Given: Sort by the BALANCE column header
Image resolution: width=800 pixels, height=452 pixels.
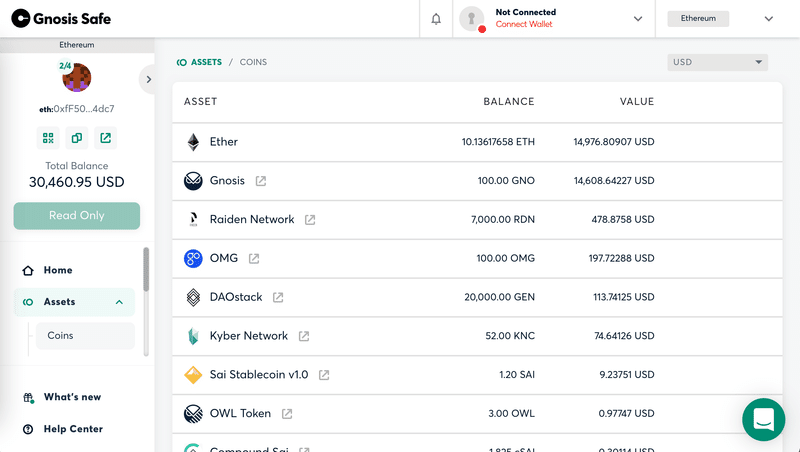Looking at the screenshot, I should (x=509, y=102).
